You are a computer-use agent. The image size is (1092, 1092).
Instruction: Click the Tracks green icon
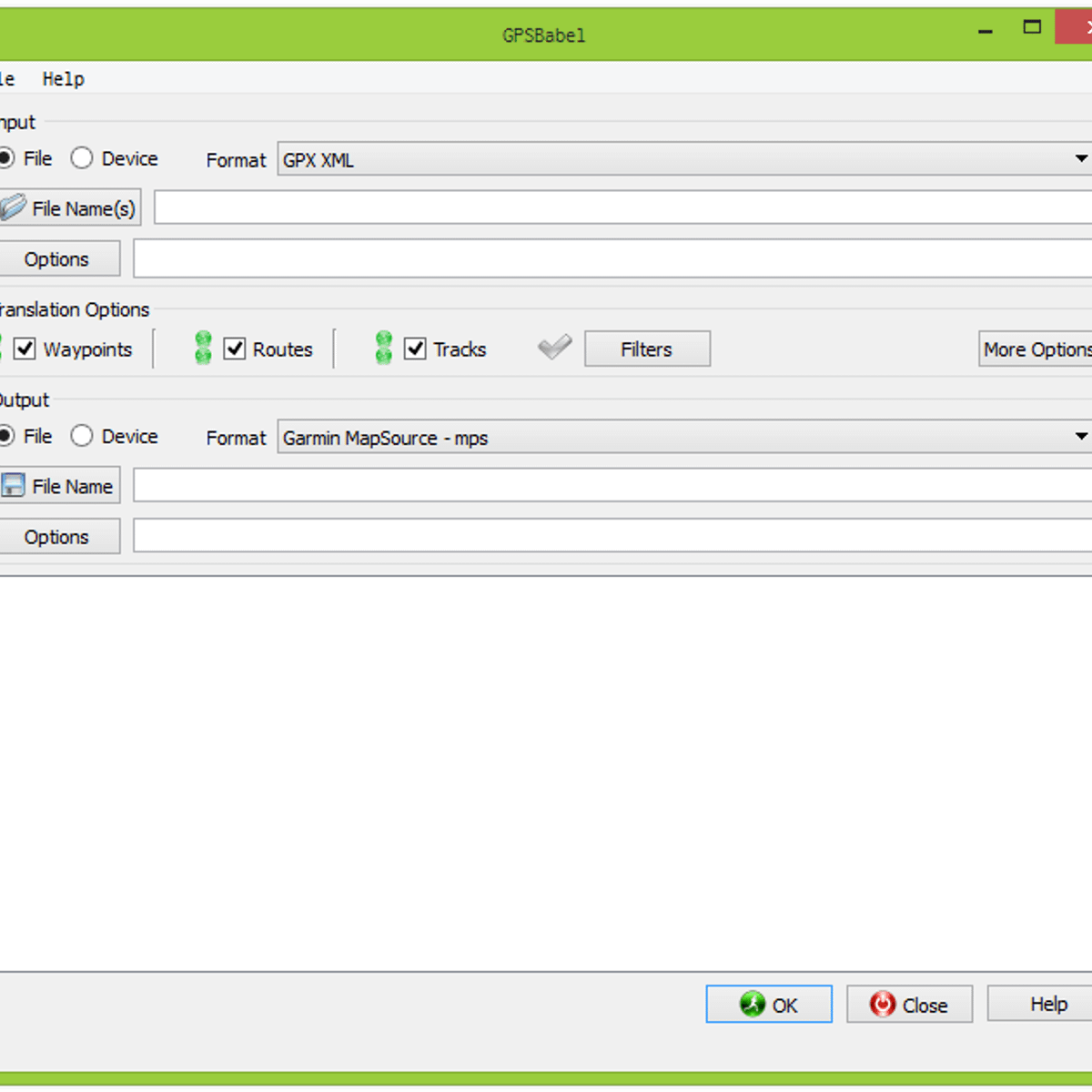(384, 348)
